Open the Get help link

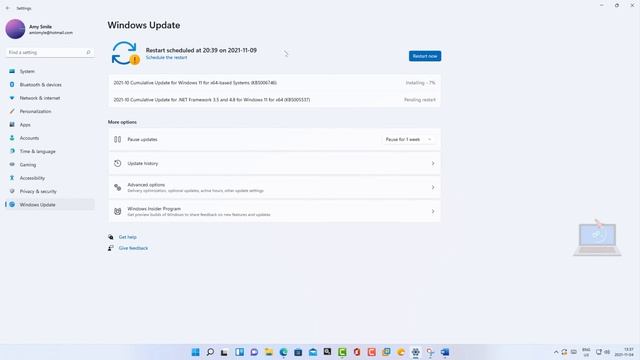point(128,237)
